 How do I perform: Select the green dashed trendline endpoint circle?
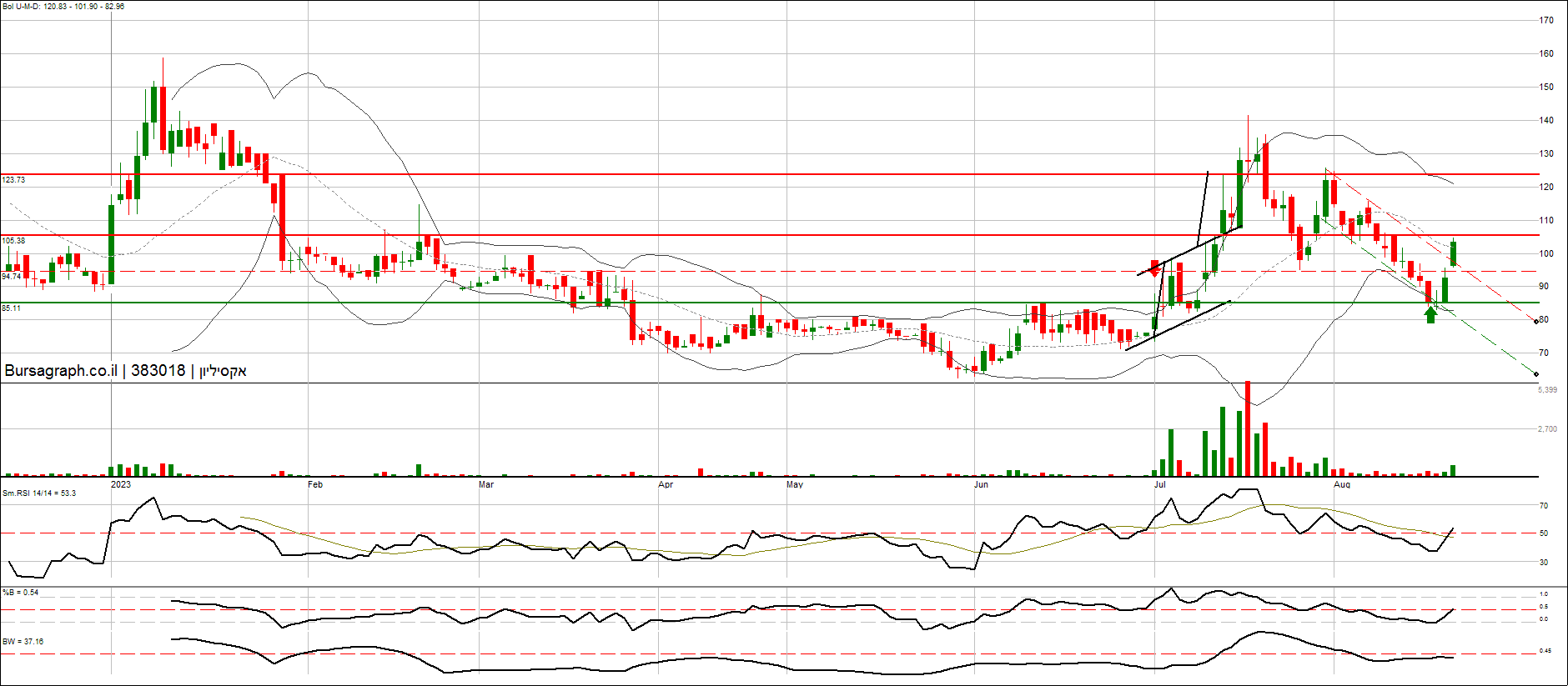[x=1536, y=374]
